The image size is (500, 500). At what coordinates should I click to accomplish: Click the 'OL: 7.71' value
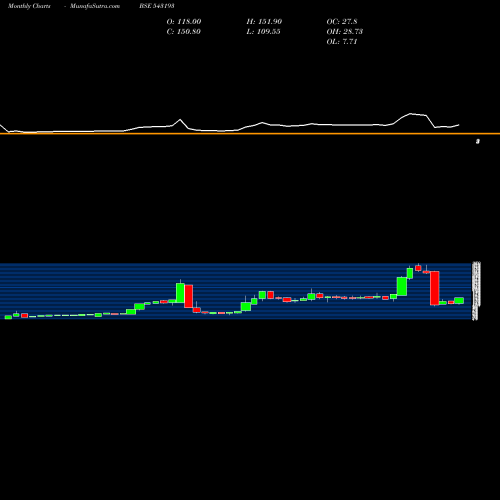click(342, 41)
